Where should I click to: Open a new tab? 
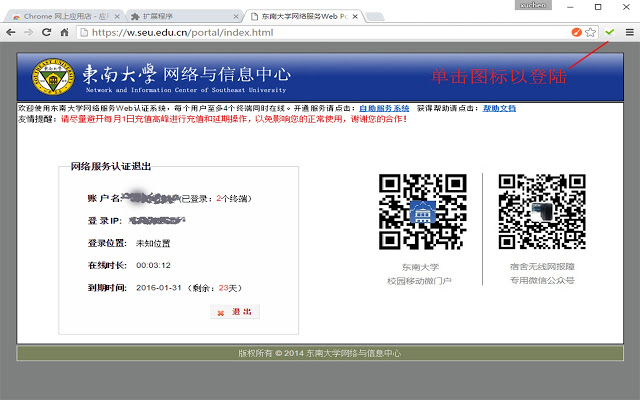coord(375,16)
